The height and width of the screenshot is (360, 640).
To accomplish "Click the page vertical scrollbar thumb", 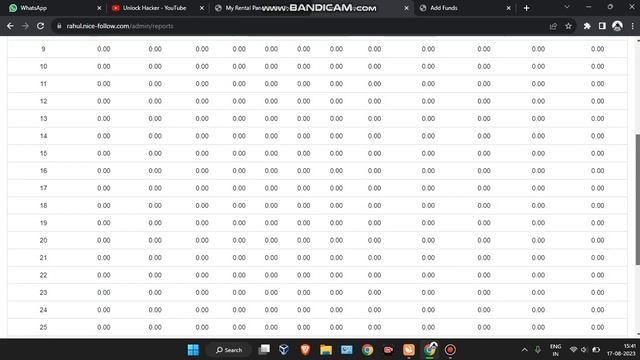I will 638,199.
